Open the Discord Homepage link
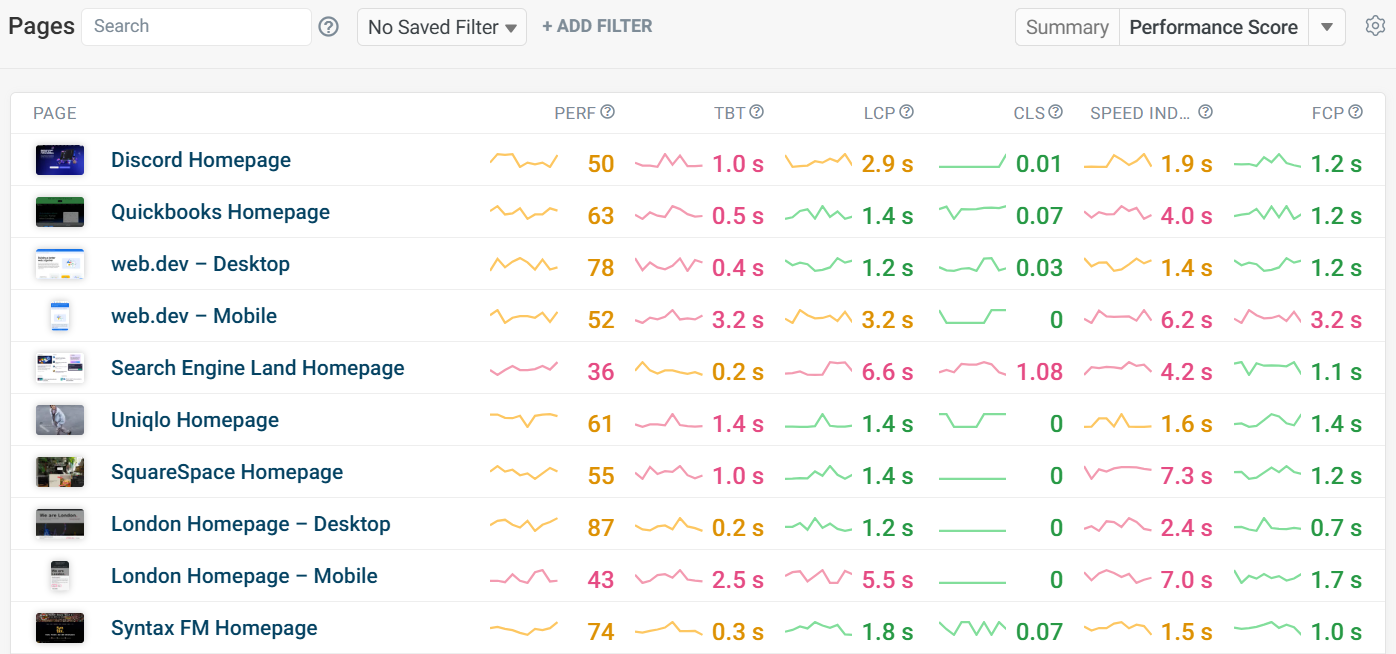This screenshot has width=1396, height=654. pos(201,160)
